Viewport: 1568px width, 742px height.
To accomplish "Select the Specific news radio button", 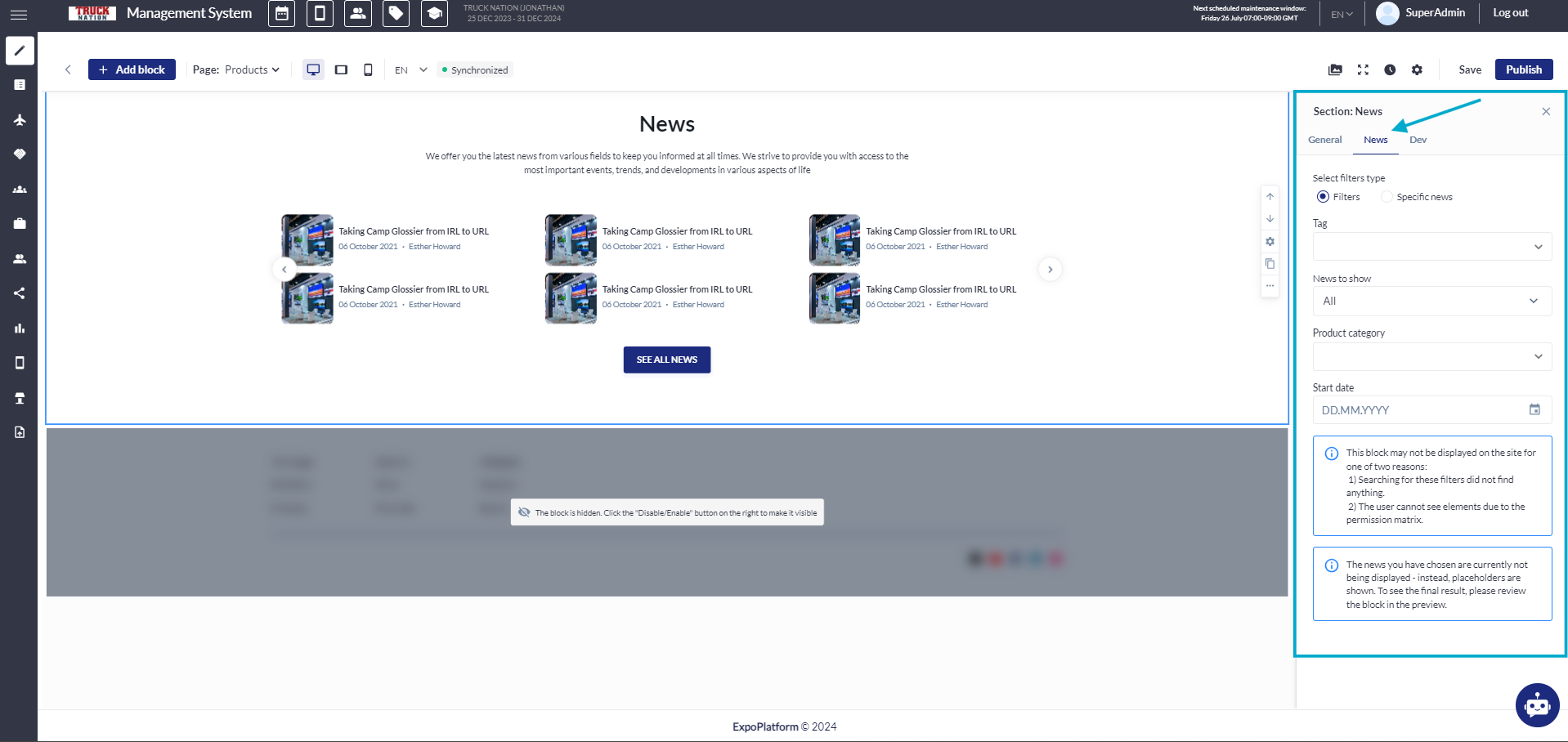I will [1387, 197].
